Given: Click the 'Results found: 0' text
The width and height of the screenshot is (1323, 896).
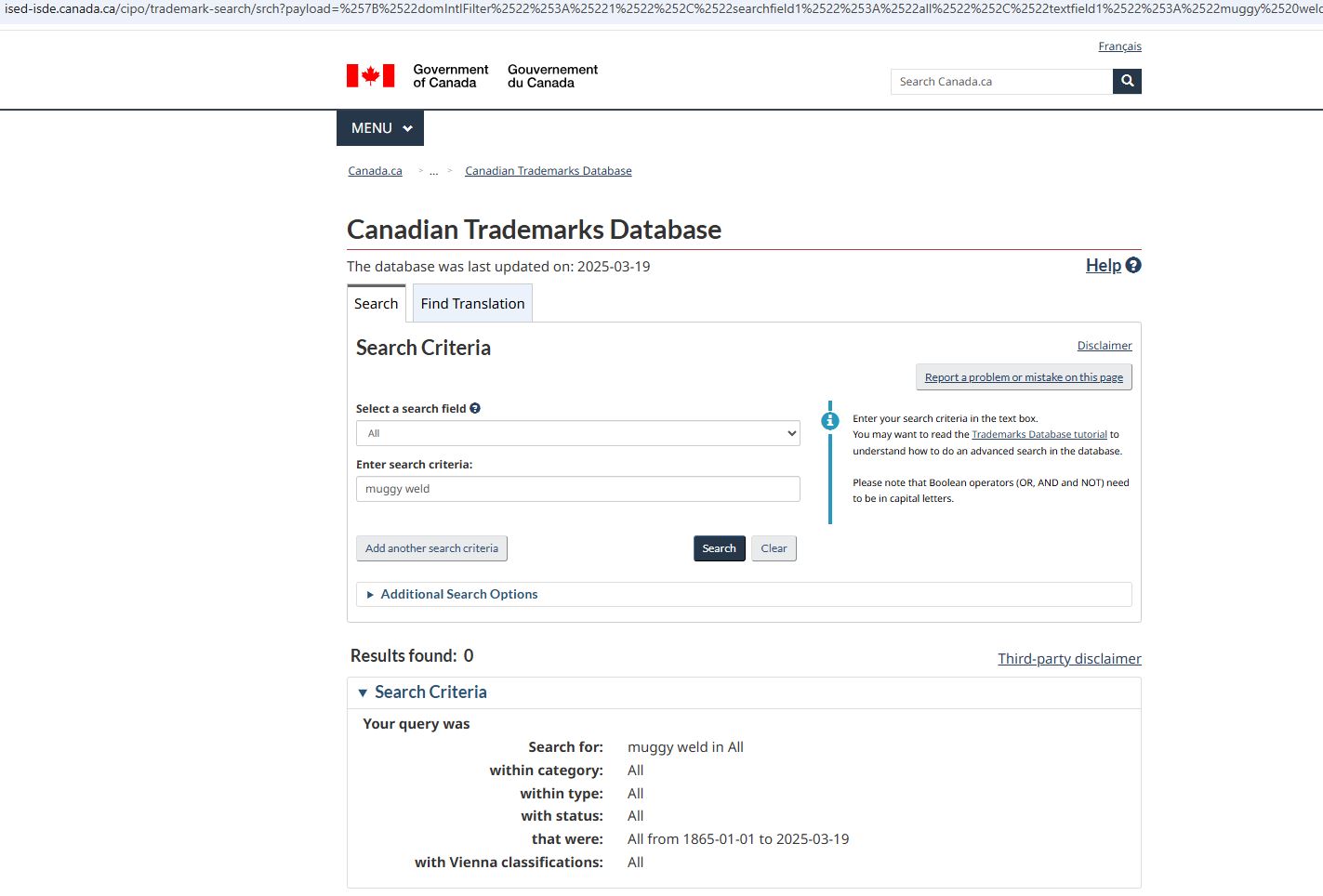Looking at the screenshot, I should (x=412, y=656).
